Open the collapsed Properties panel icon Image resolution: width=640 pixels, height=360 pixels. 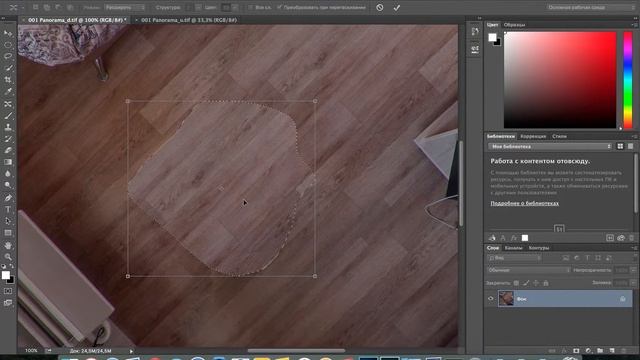(475, 49)
